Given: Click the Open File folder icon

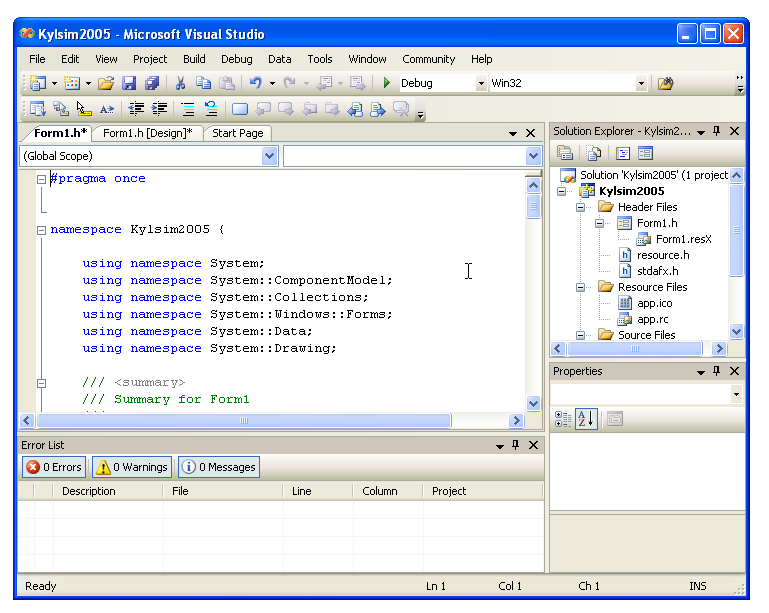Looking at the screenshot, I should [105, 83].
